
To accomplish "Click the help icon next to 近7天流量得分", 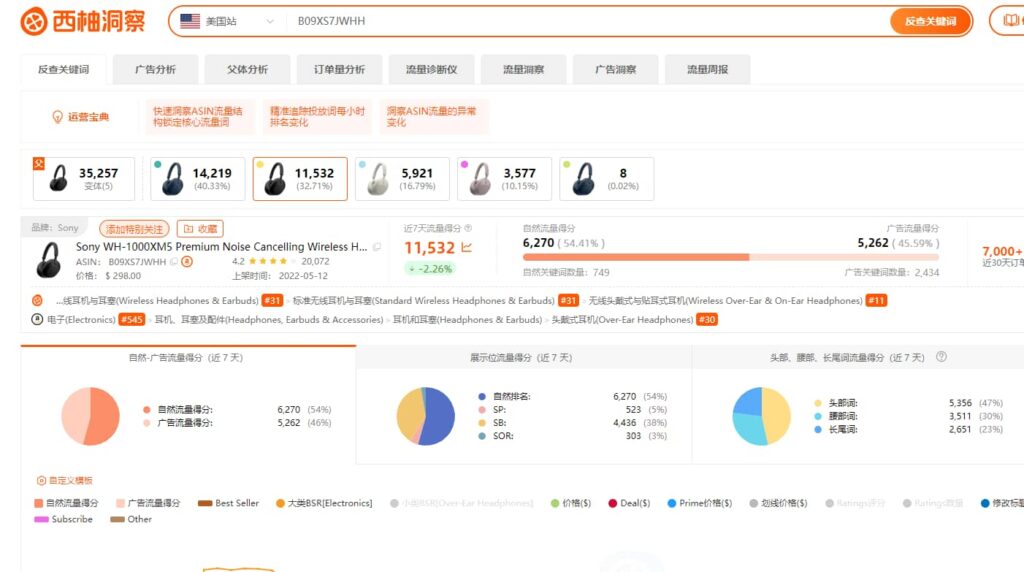I will 468,228.
